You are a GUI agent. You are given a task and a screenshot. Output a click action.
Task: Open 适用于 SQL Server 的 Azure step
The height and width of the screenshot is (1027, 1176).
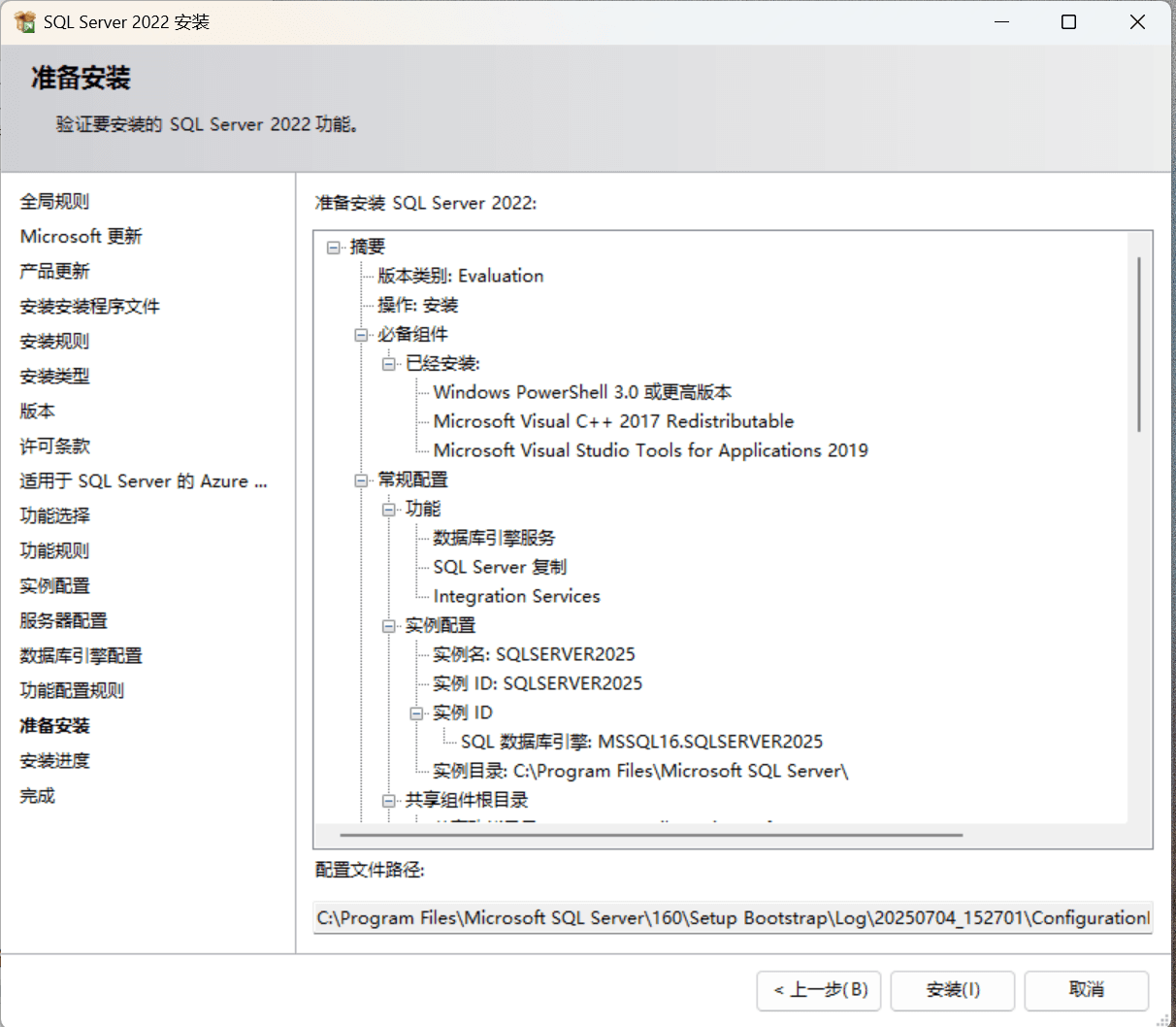[x=144, y=480]
